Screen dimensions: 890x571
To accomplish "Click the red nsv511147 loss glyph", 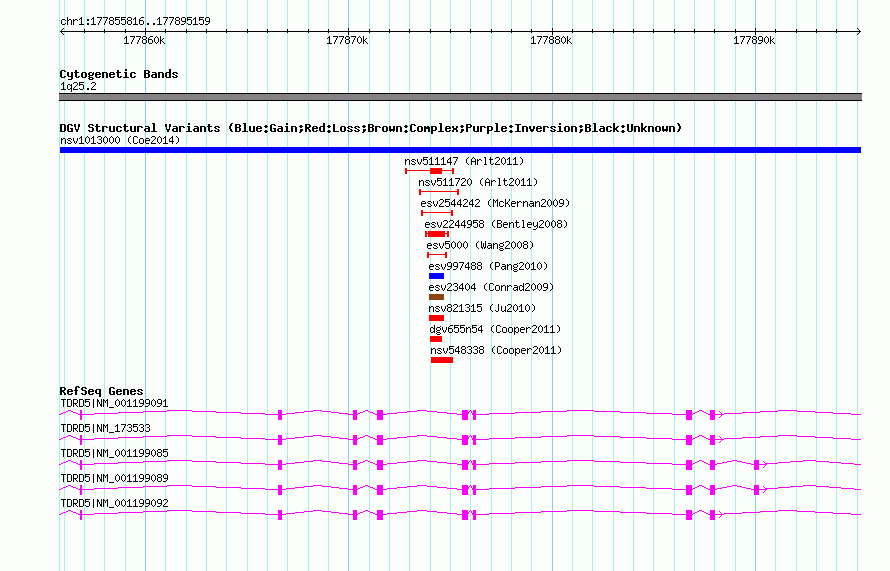I will (430, 171).
